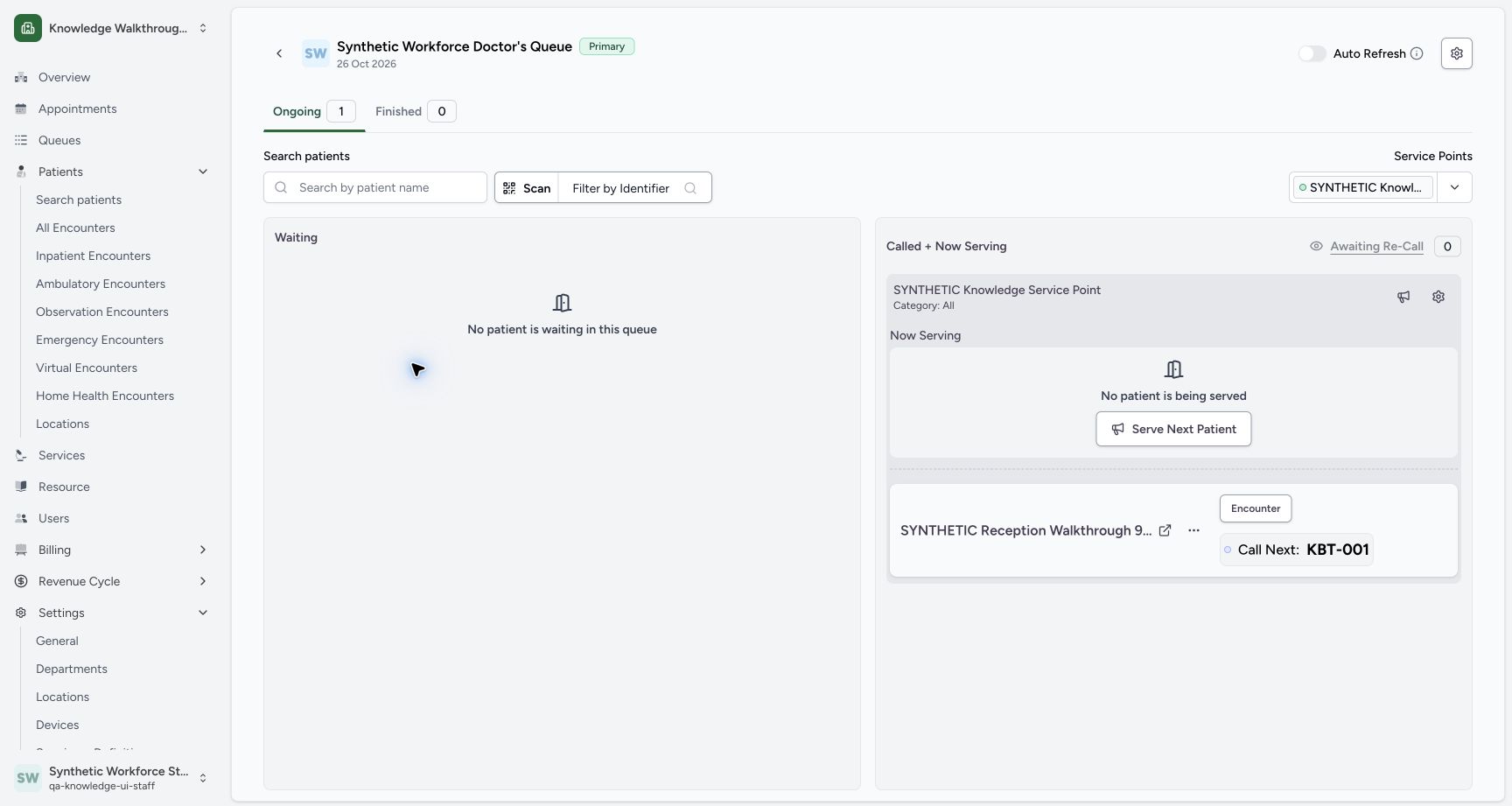The height and width of the screenshot is (806, 1512).
Task: Open more options ellipsis for SYNTHETIC Reception patient
Action: (x=1193, y=530)
